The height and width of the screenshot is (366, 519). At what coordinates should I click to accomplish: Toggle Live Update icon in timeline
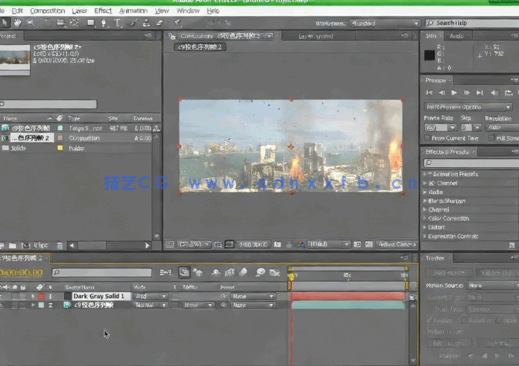(184, 272)
